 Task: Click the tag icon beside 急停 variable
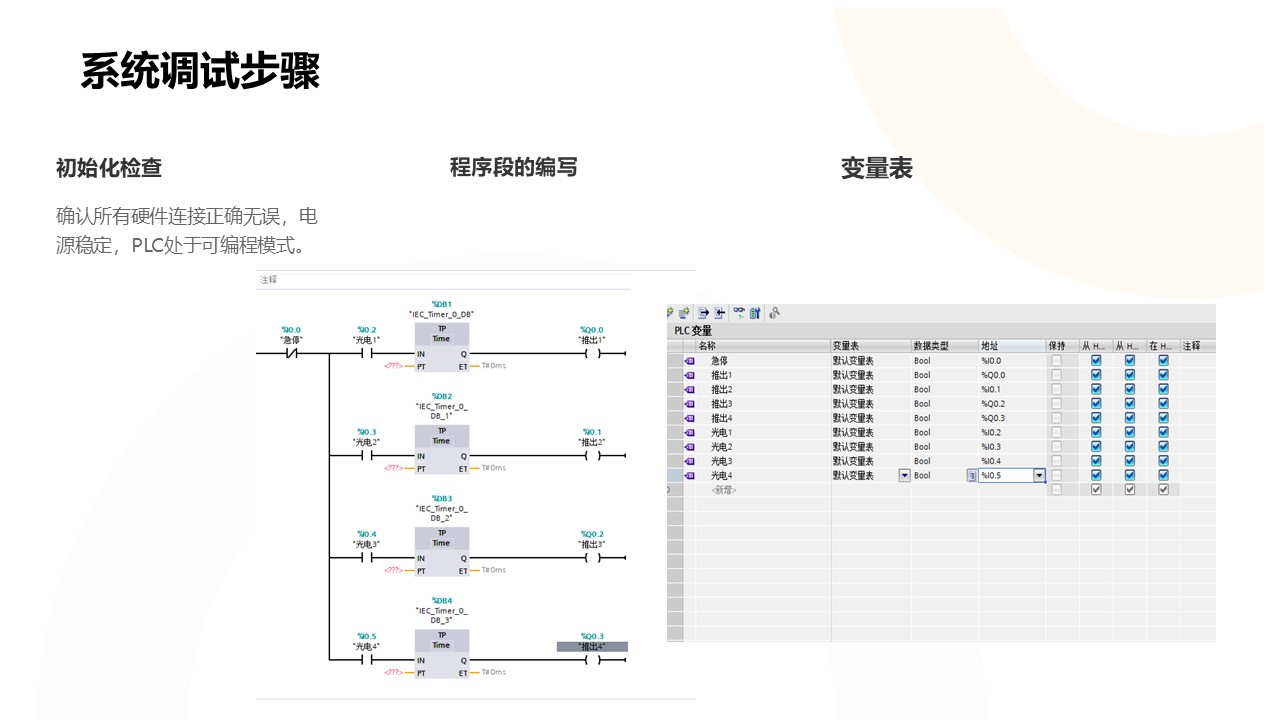tap(689, 360)
